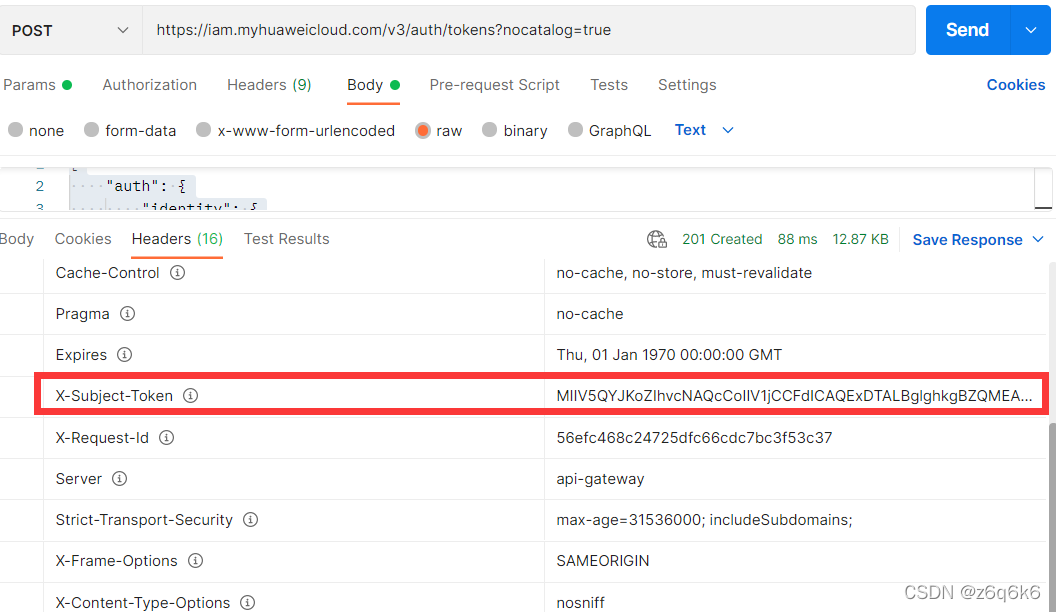Open the Tests tab
Screen dimensions: 1056x612
pos(609,85)
